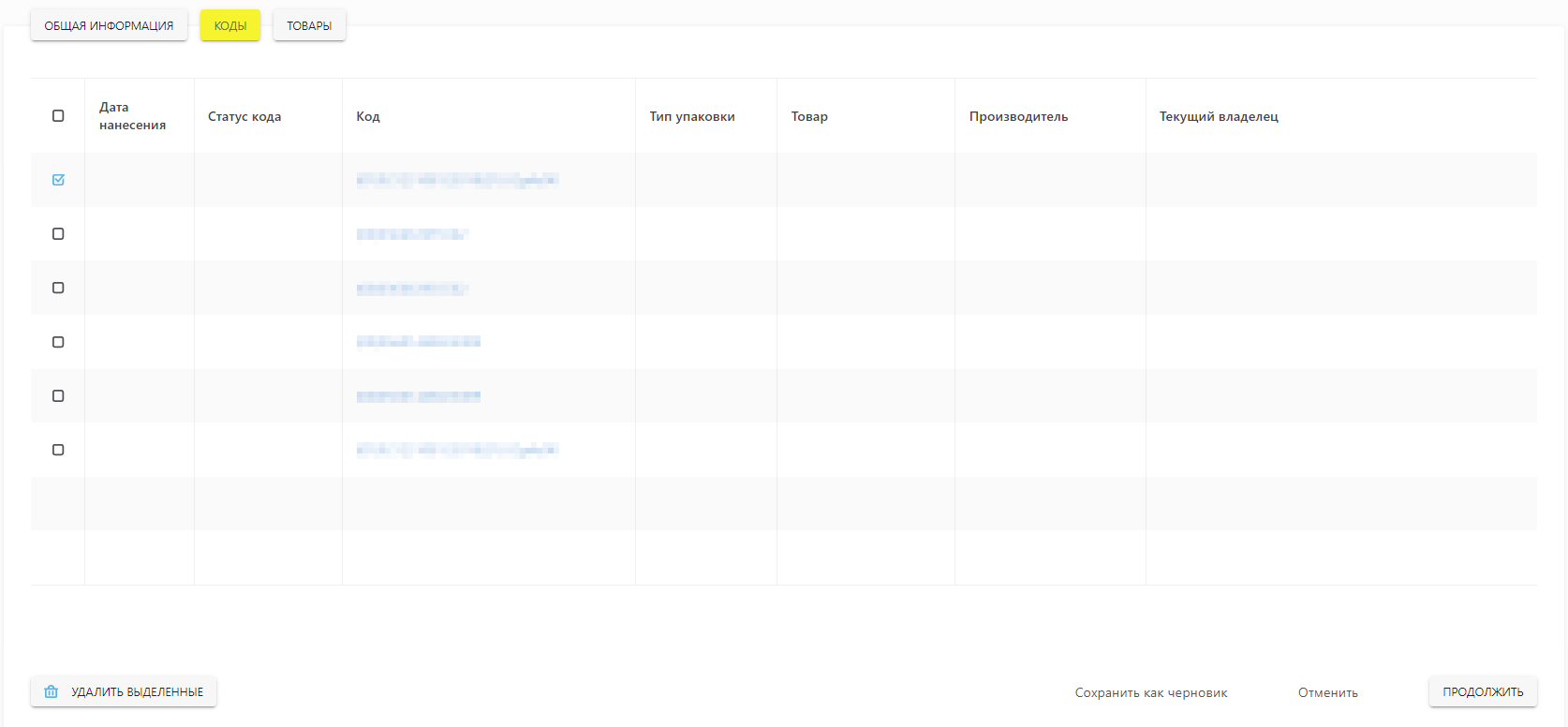
Task: Tick the second row's checkbox
Action: point(58,234)
